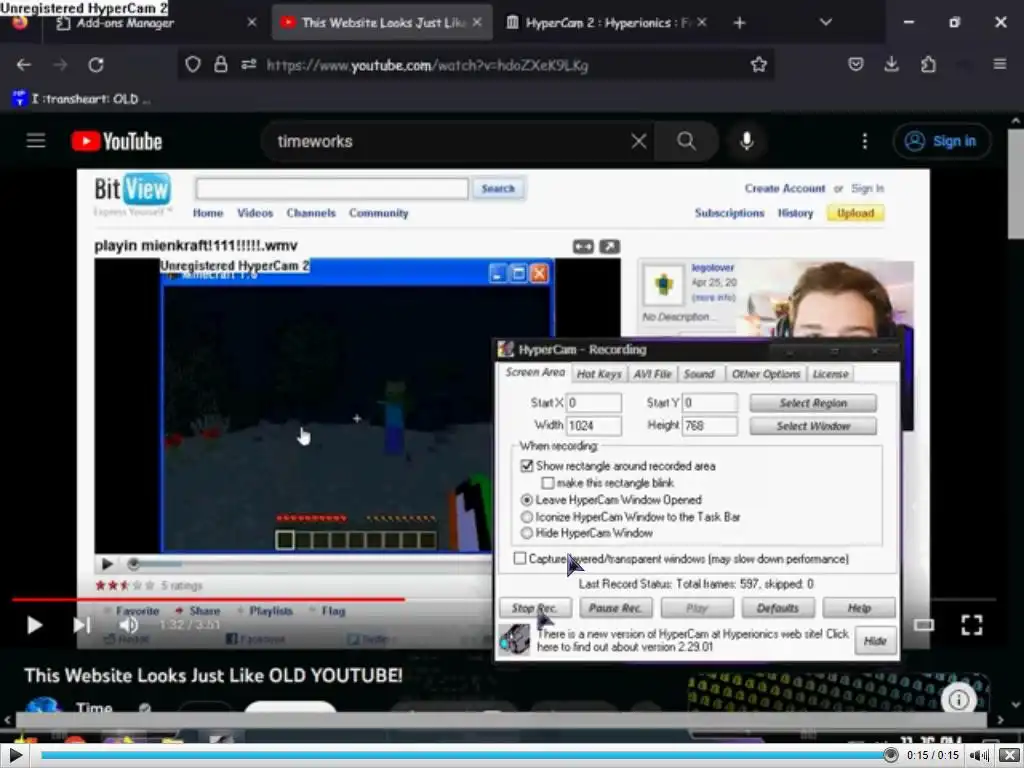Open the License tab in HyperCam
This screenshot has width=1024, height=768.
831,374
